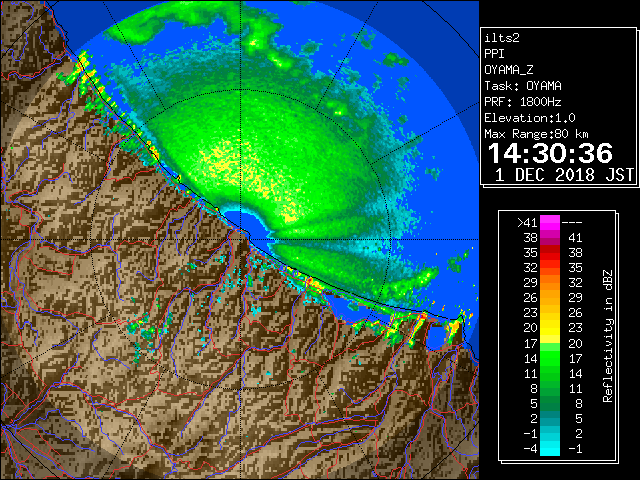Click the vertical 'Reflectivity in dBZ' legend title
This screenshot has width=640, height=480.
[x=607, y=336]
